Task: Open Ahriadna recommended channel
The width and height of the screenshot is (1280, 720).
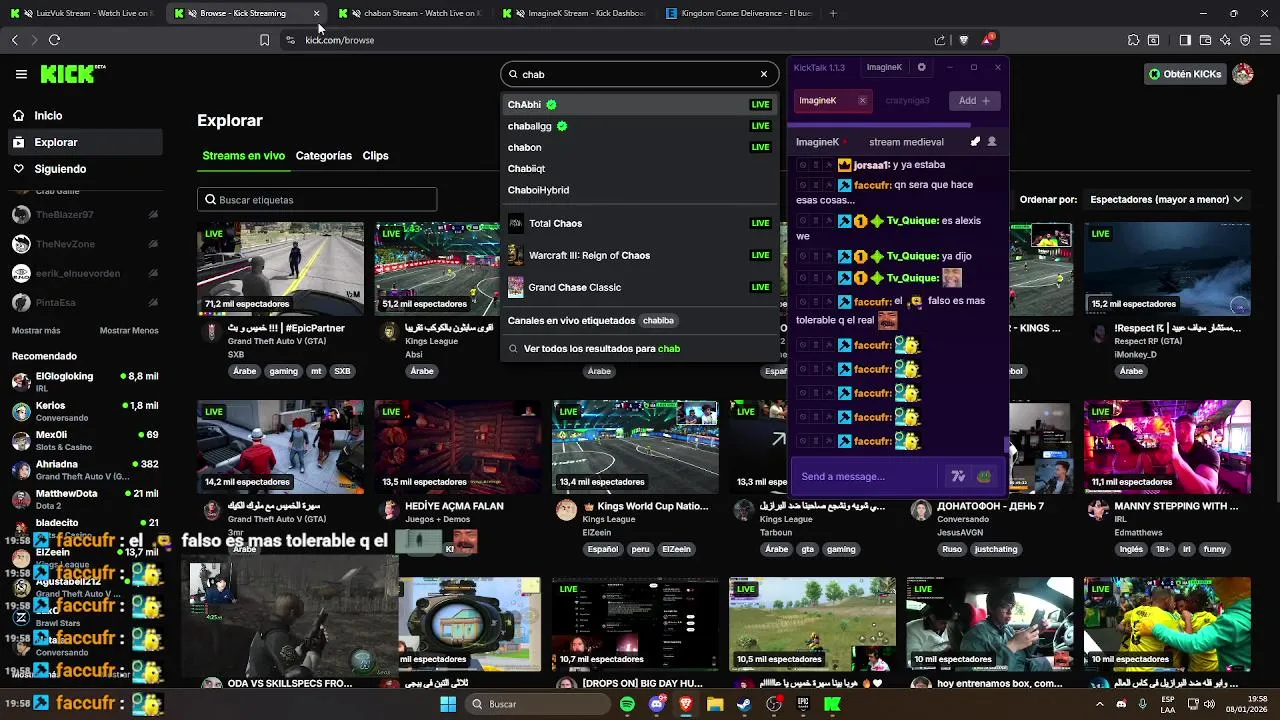Action: (x=84, y=469)
